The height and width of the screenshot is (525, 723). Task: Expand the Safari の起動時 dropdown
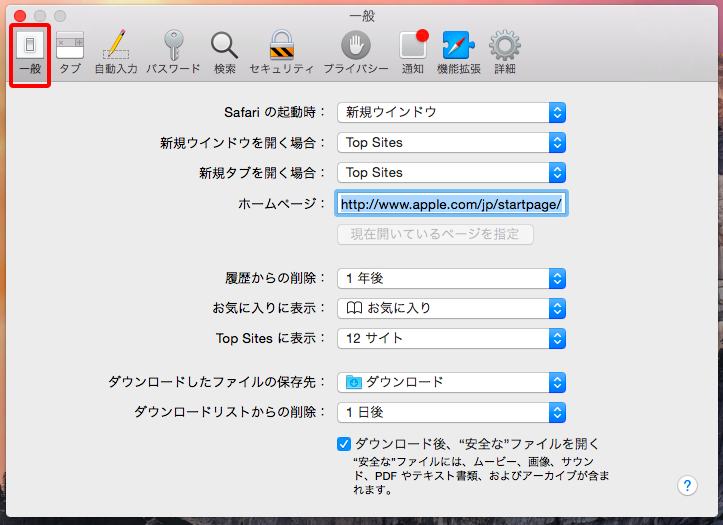[x=451, y=112]
